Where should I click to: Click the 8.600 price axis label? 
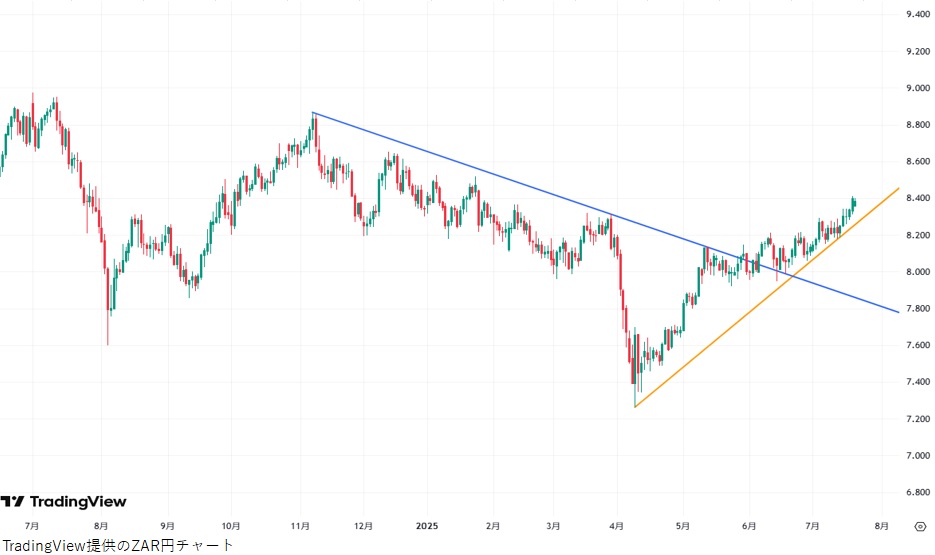point(918,162)
